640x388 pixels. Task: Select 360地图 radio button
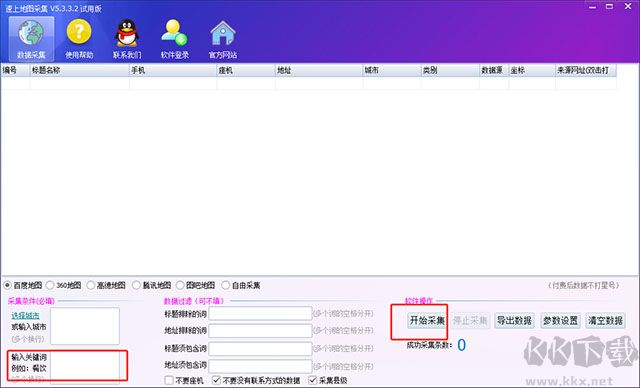click(50, 285)
